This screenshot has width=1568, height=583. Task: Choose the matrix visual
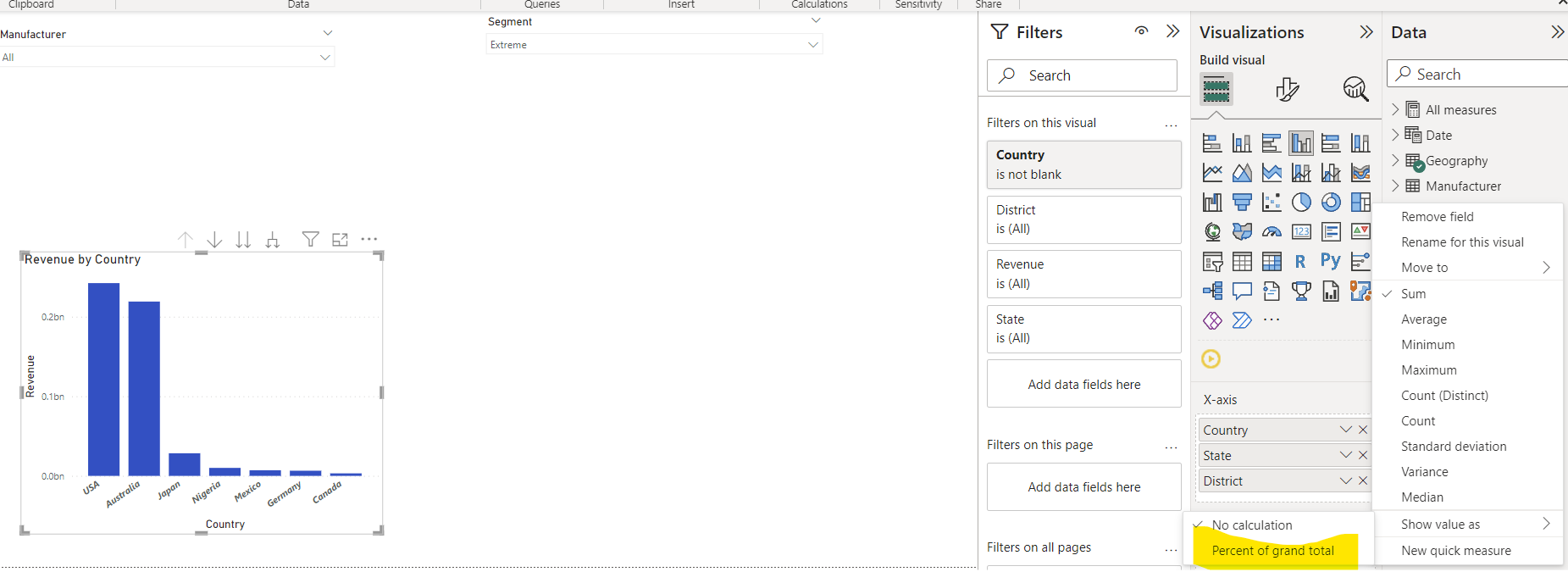coord(1272,261)
